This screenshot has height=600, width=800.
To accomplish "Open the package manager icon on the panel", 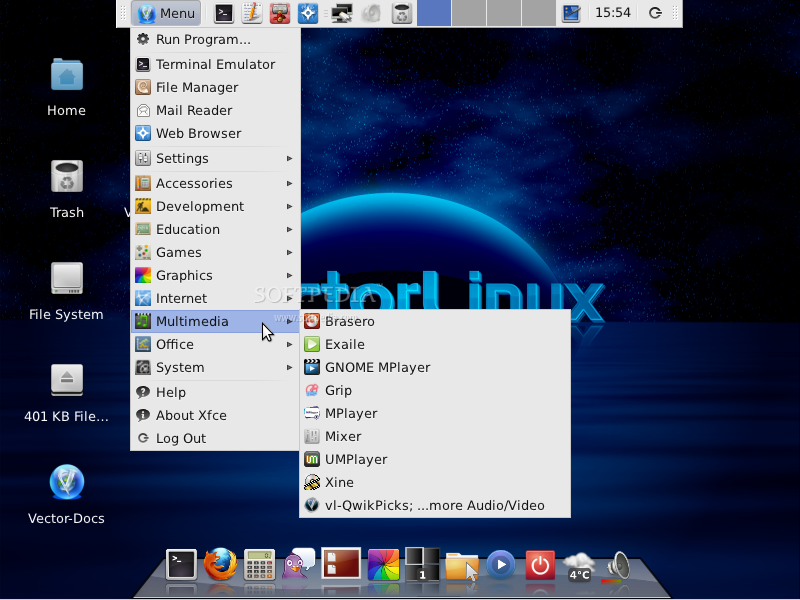I will click(x=278, y=13).
